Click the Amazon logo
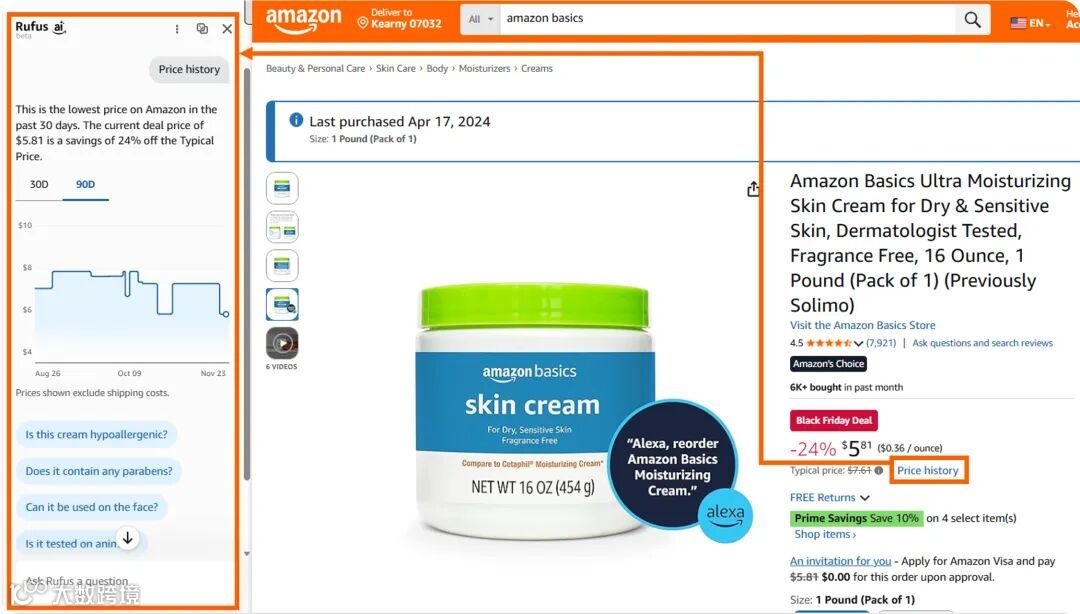This screenshot has width=1080, height=614. click(x=303, y=20)
